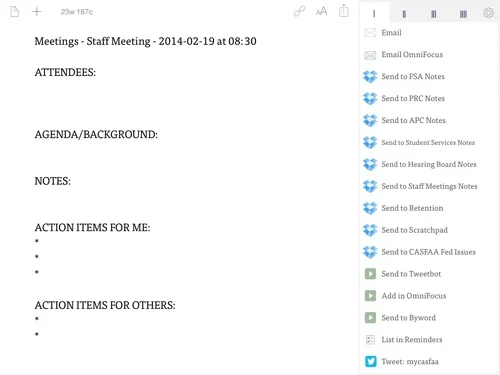Click Dropbox icon for Send to Retention
The width and height of the screenshot is (500, 375).
click(x=370, y=208)
